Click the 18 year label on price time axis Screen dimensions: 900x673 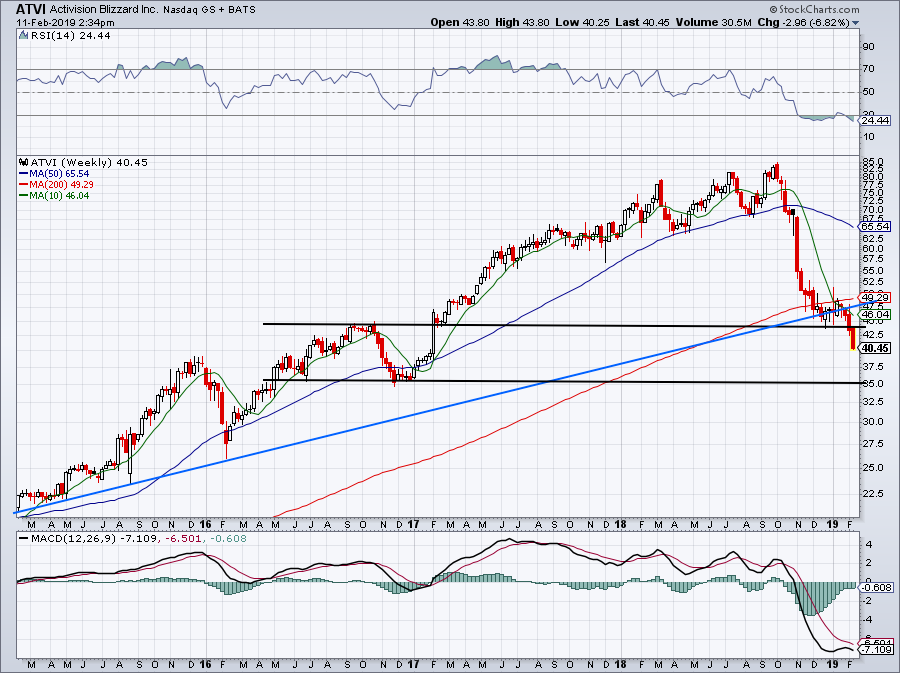pos(620,524)
